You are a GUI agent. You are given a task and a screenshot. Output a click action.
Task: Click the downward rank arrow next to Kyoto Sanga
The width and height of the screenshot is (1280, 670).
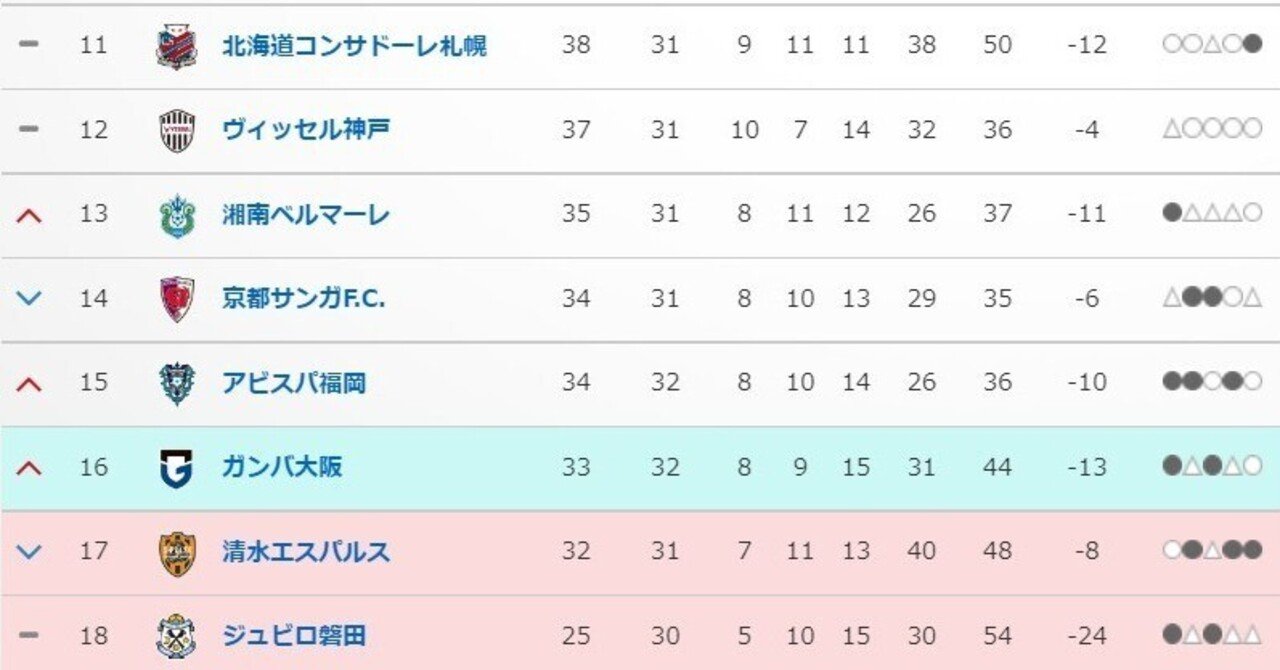click(27, 297)
